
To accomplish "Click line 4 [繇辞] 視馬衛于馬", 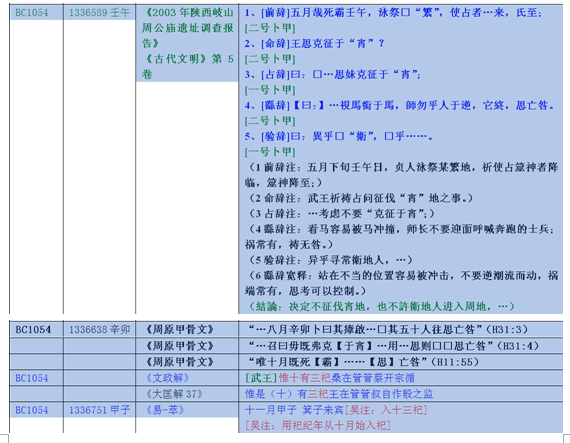I will (x=399, y=105).
